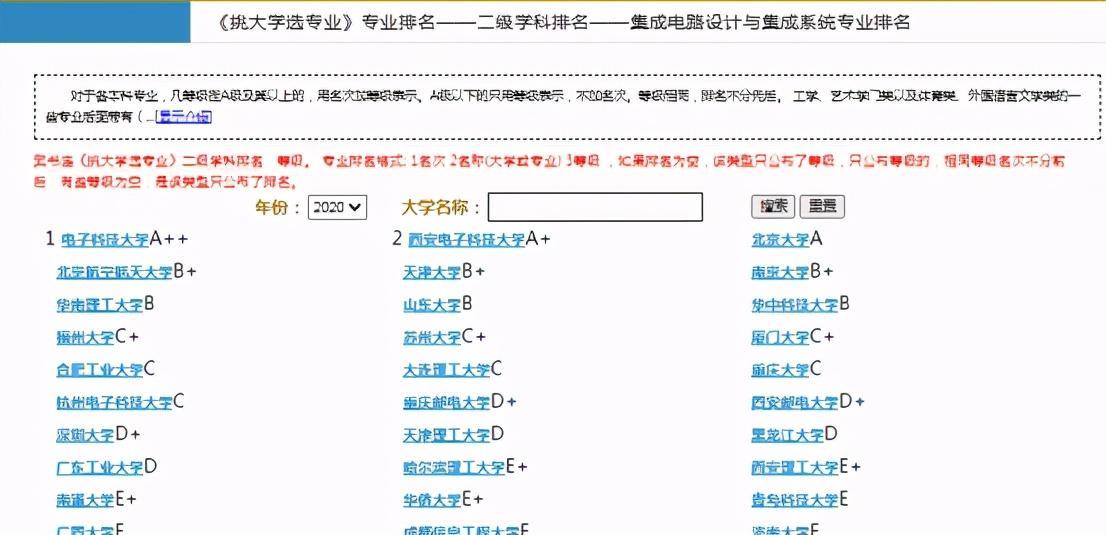The height and width of the screenshot is (535, 1106).
Task: Open the 华中科技大学 link
Action: click(x=795, y=305)
